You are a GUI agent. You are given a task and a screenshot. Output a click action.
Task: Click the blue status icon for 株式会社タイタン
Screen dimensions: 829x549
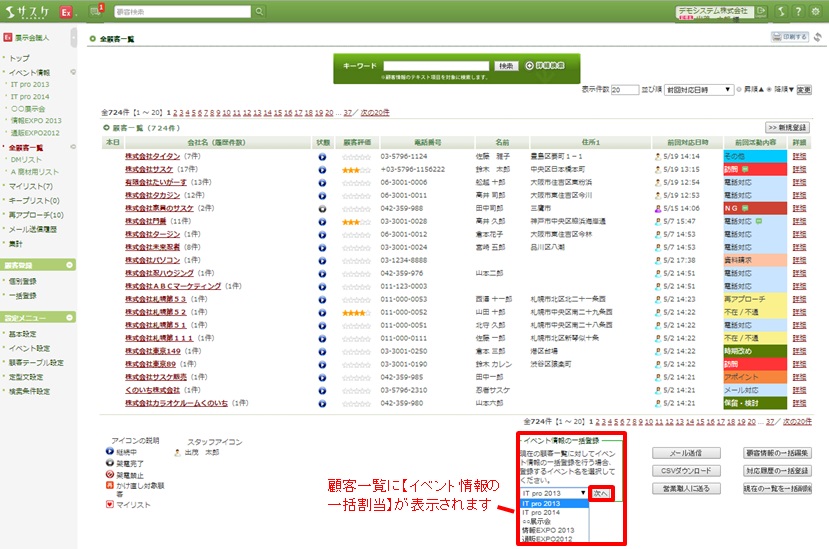[x=322, y=157]
